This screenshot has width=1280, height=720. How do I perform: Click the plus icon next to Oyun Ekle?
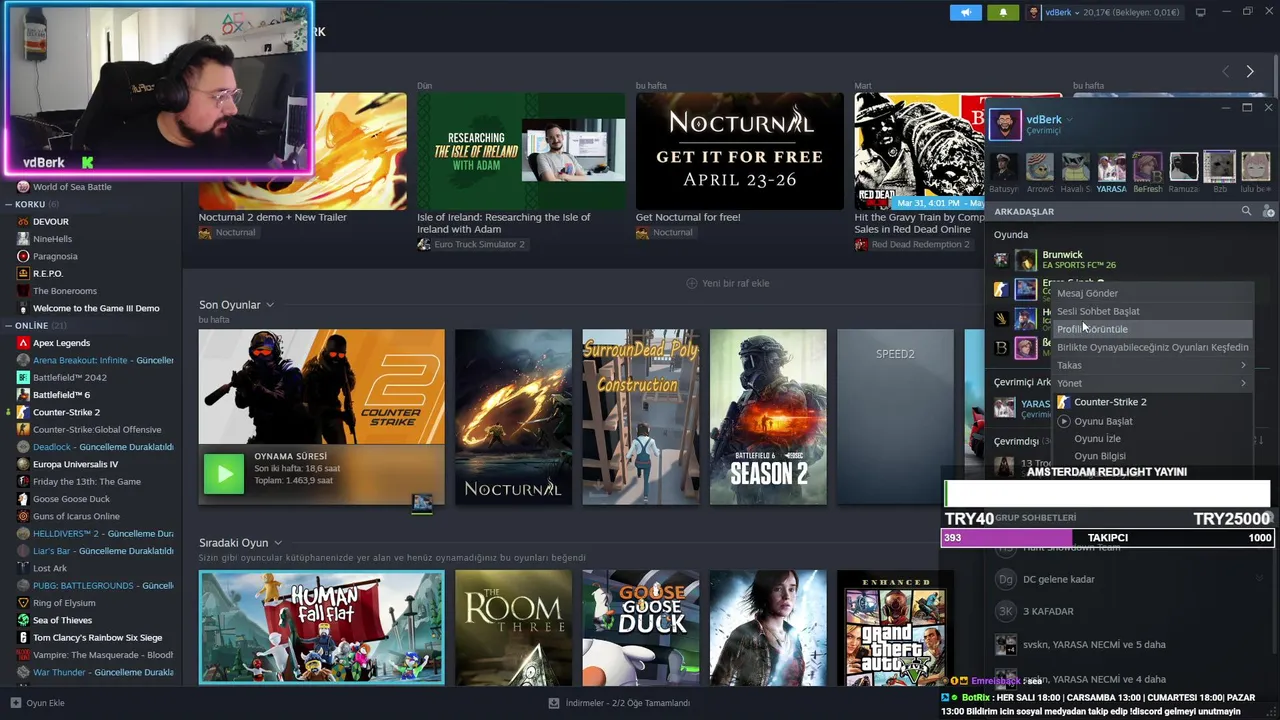point(15,703)
